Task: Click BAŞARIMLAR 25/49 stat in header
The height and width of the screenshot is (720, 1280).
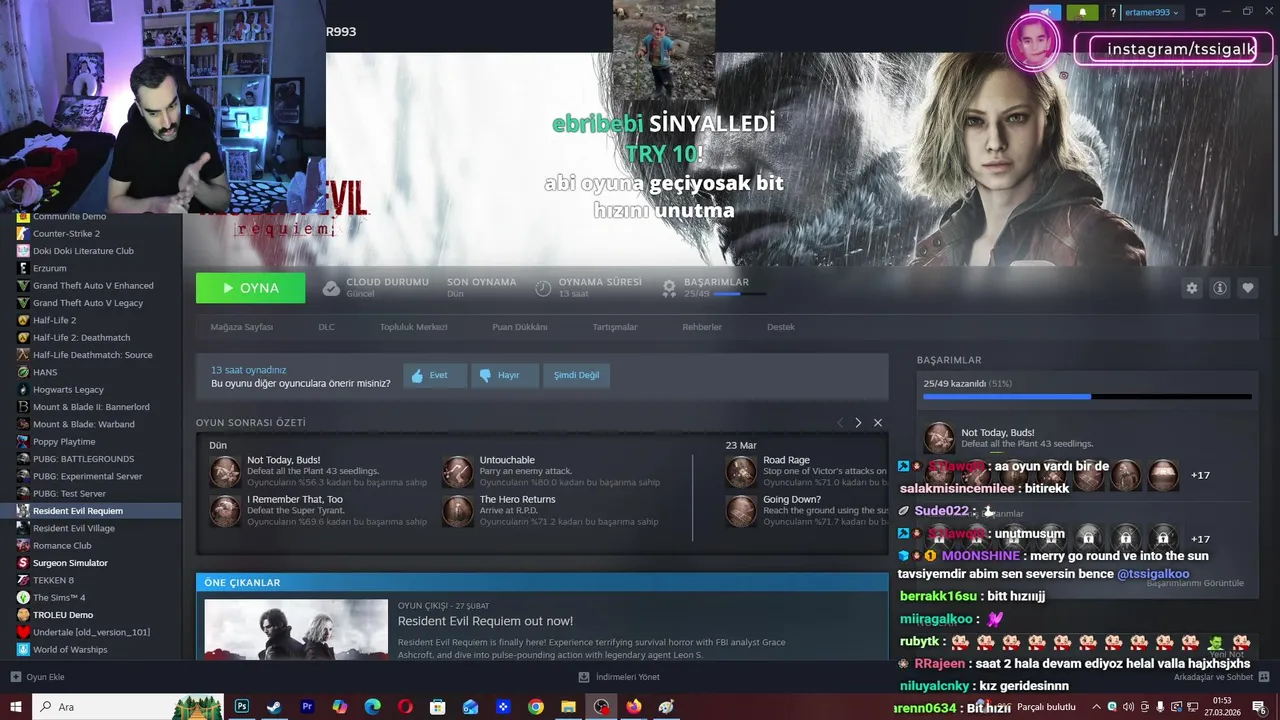Action: [x=716, y=288]
